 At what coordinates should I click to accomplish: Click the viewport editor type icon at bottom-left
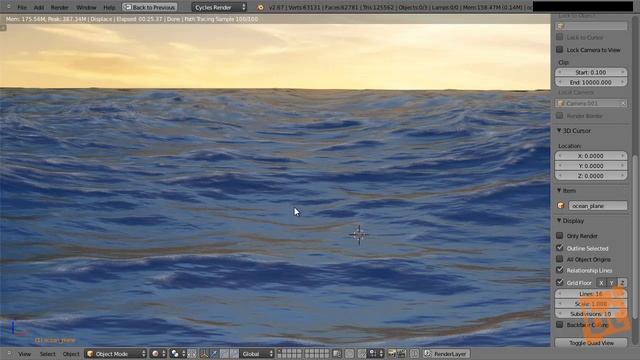[9, 354]
